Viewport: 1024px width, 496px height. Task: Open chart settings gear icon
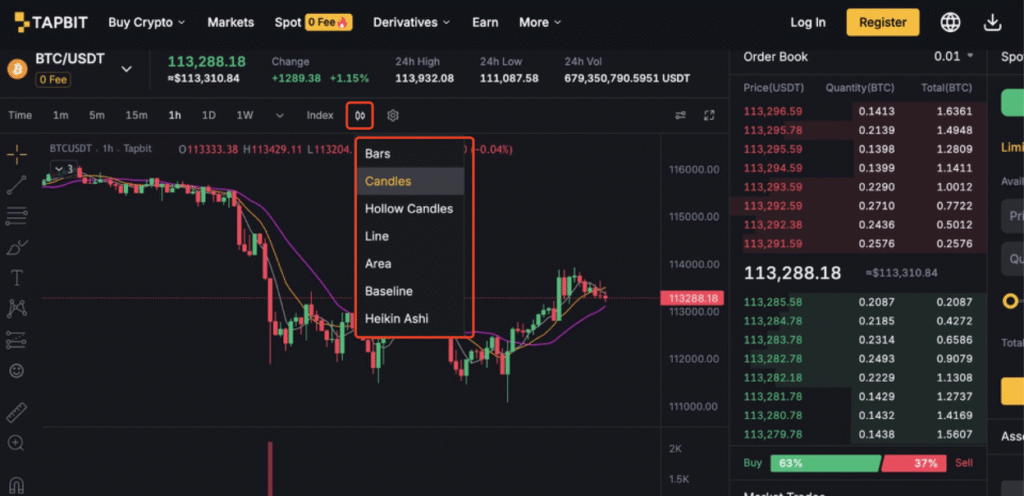(x=392, y=116)
